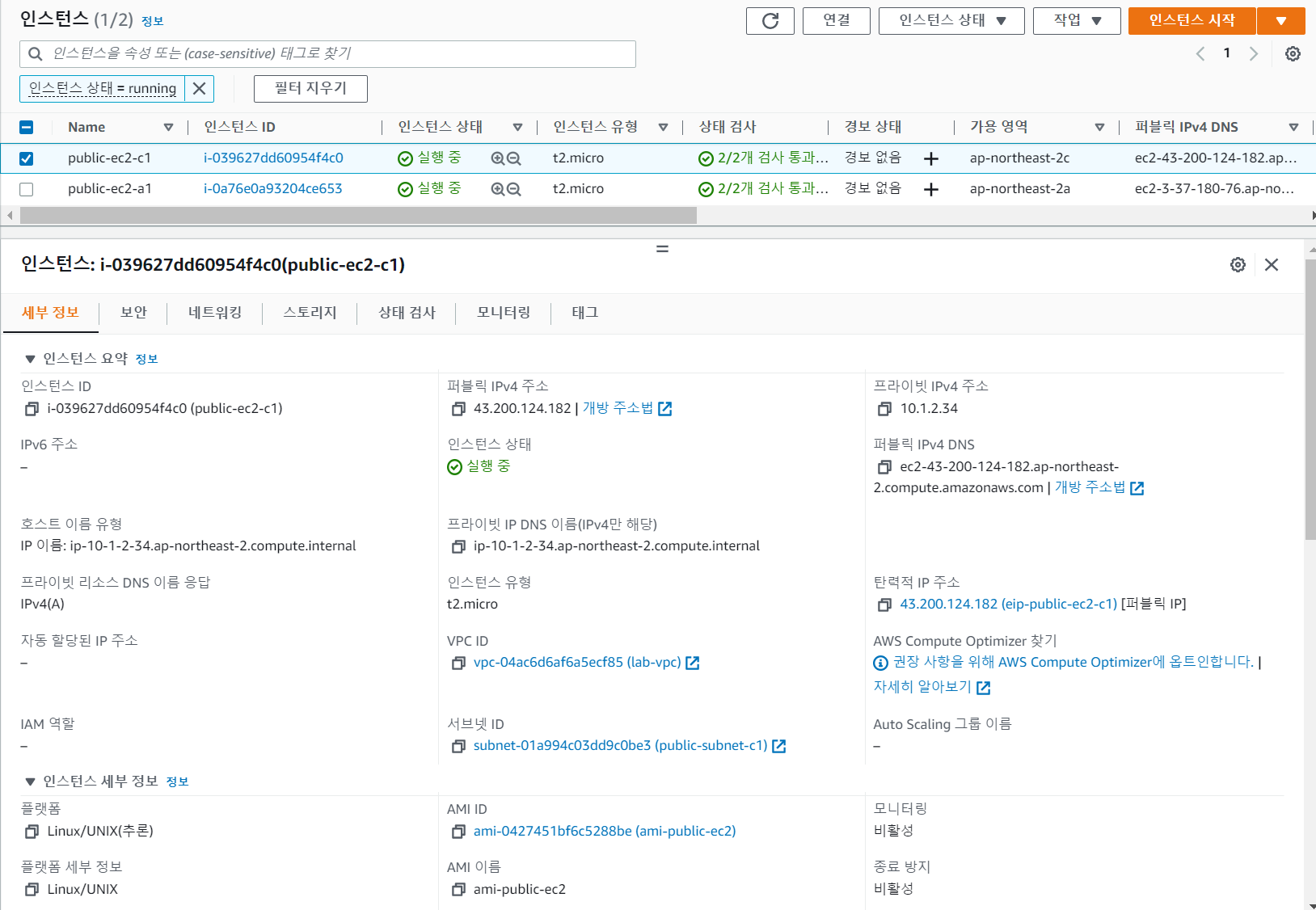
Task: Click the 연결 button
Action: [x=836, y=21]
